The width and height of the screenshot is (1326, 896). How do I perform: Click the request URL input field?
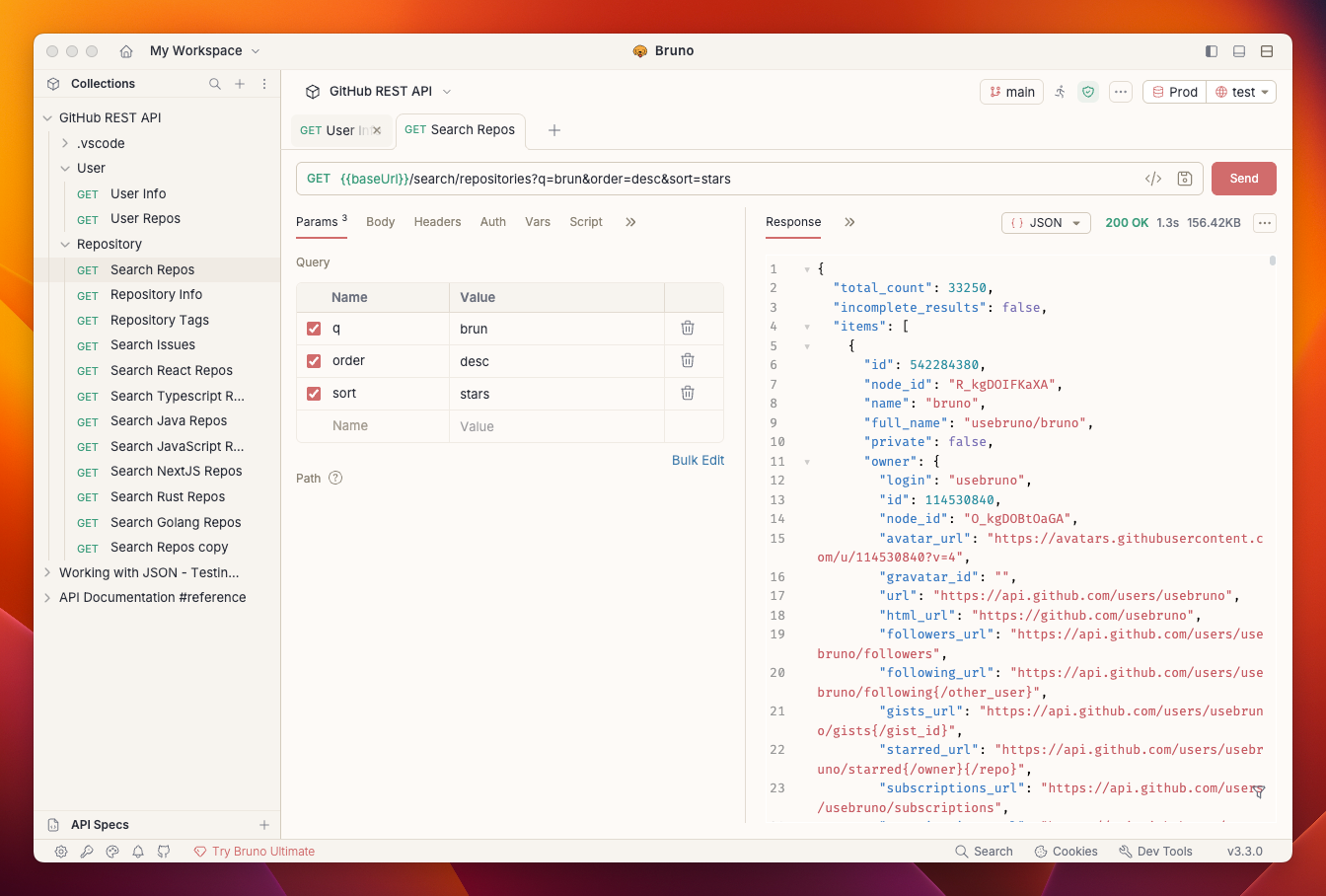pyautogui.click(x=735, y=179)
